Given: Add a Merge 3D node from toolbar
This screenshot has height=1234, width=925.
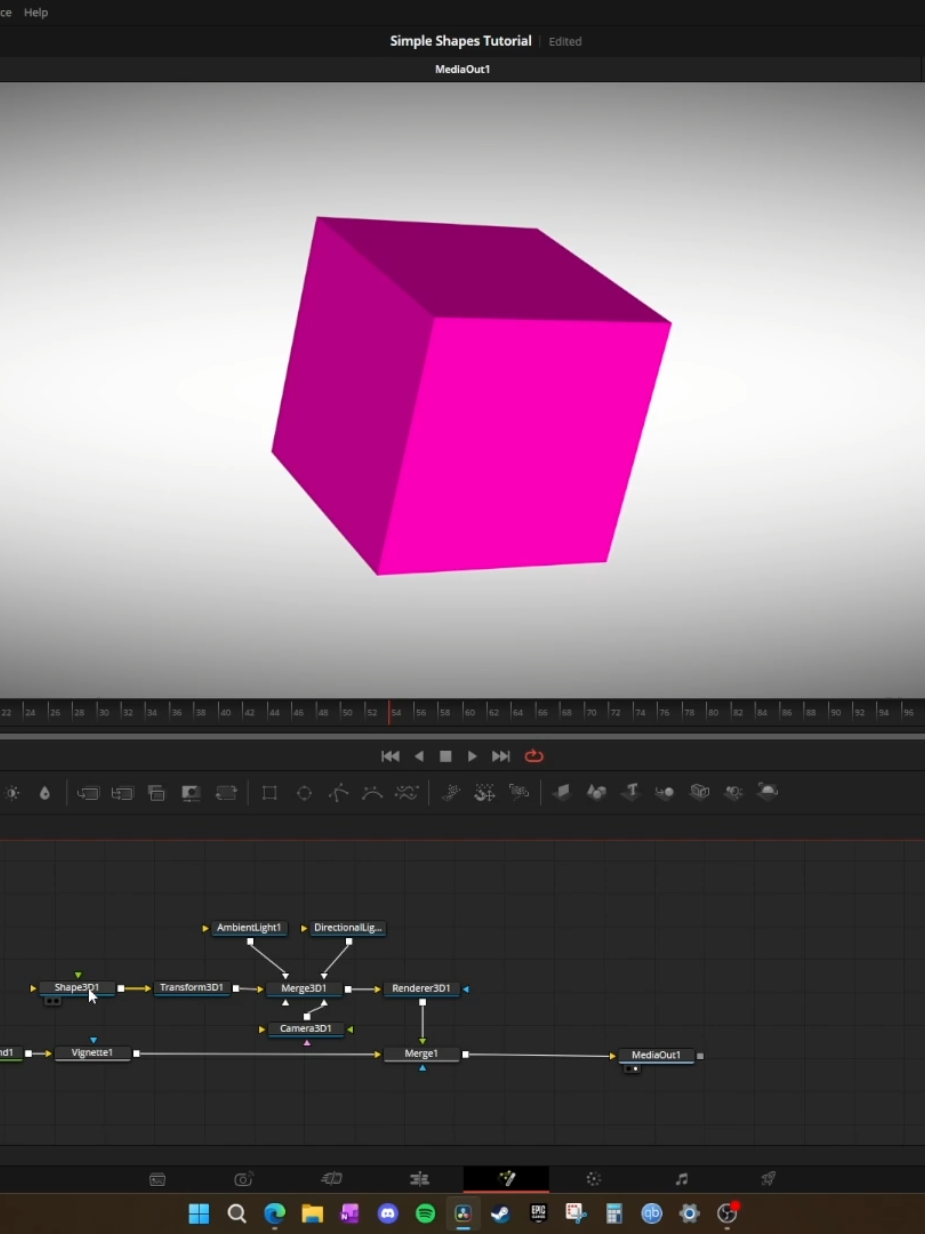Looking at the screenshot, I should (x=664, y=793).
